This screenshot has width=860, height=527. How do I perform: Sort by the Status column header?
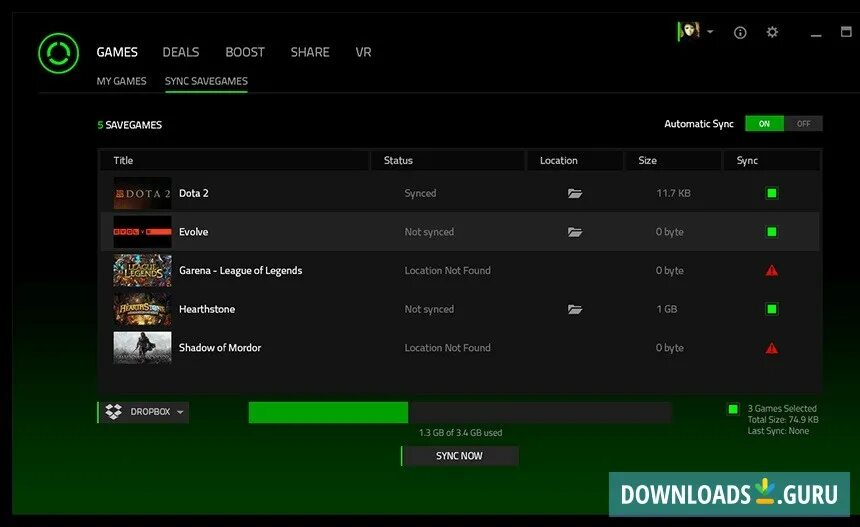[x=448, y=161]
